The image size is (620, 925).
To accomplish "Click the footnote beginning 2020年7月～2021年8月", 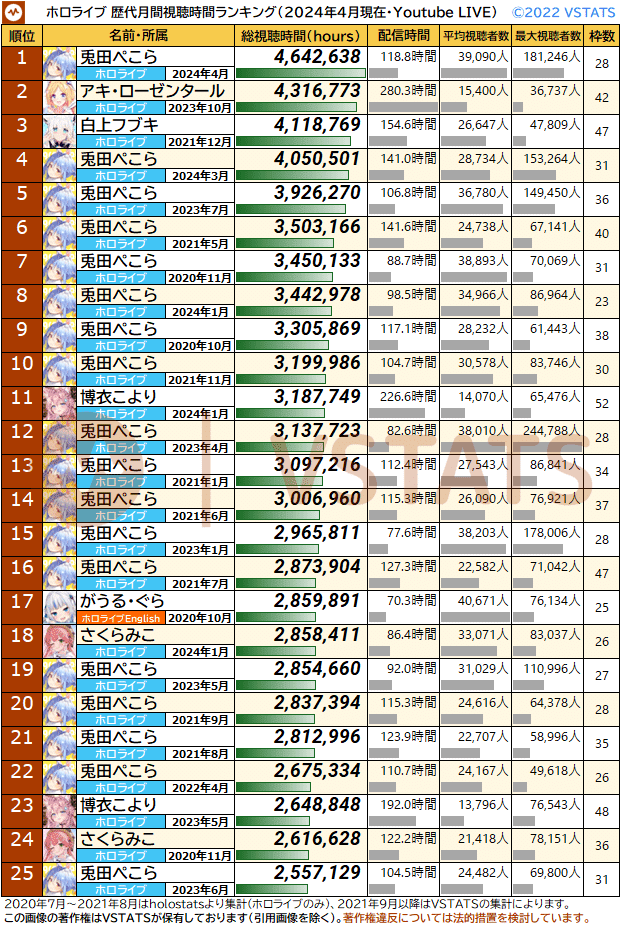I will point(287,904).
